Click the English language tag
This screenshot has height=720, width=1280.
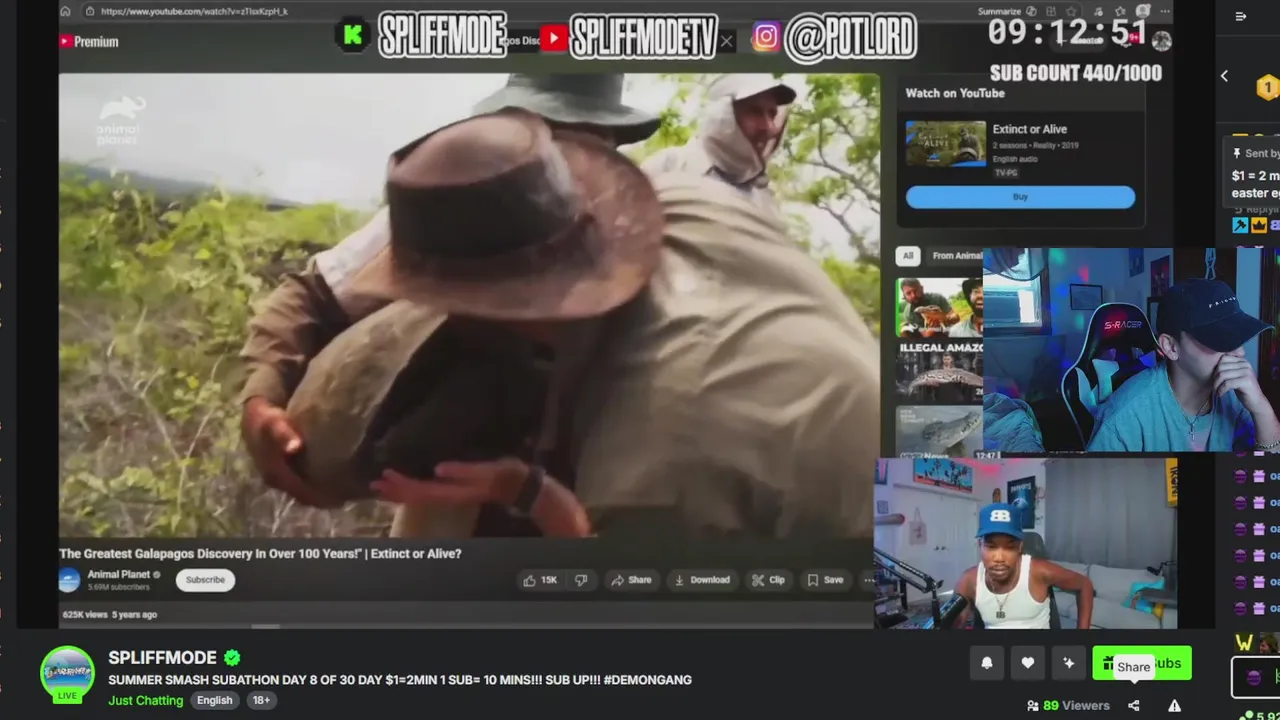pos(214,700)
